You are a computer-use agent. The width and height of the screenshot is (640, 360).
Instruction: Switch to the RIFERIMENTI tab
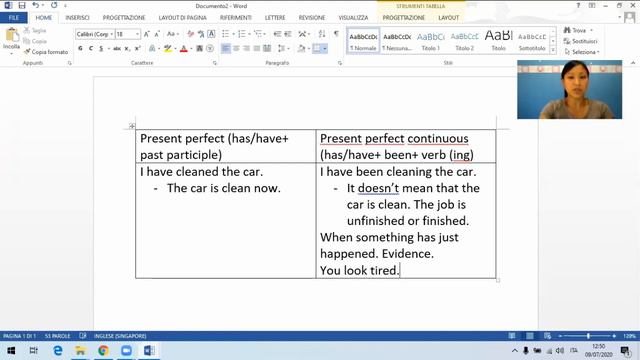tap(236, 18)
